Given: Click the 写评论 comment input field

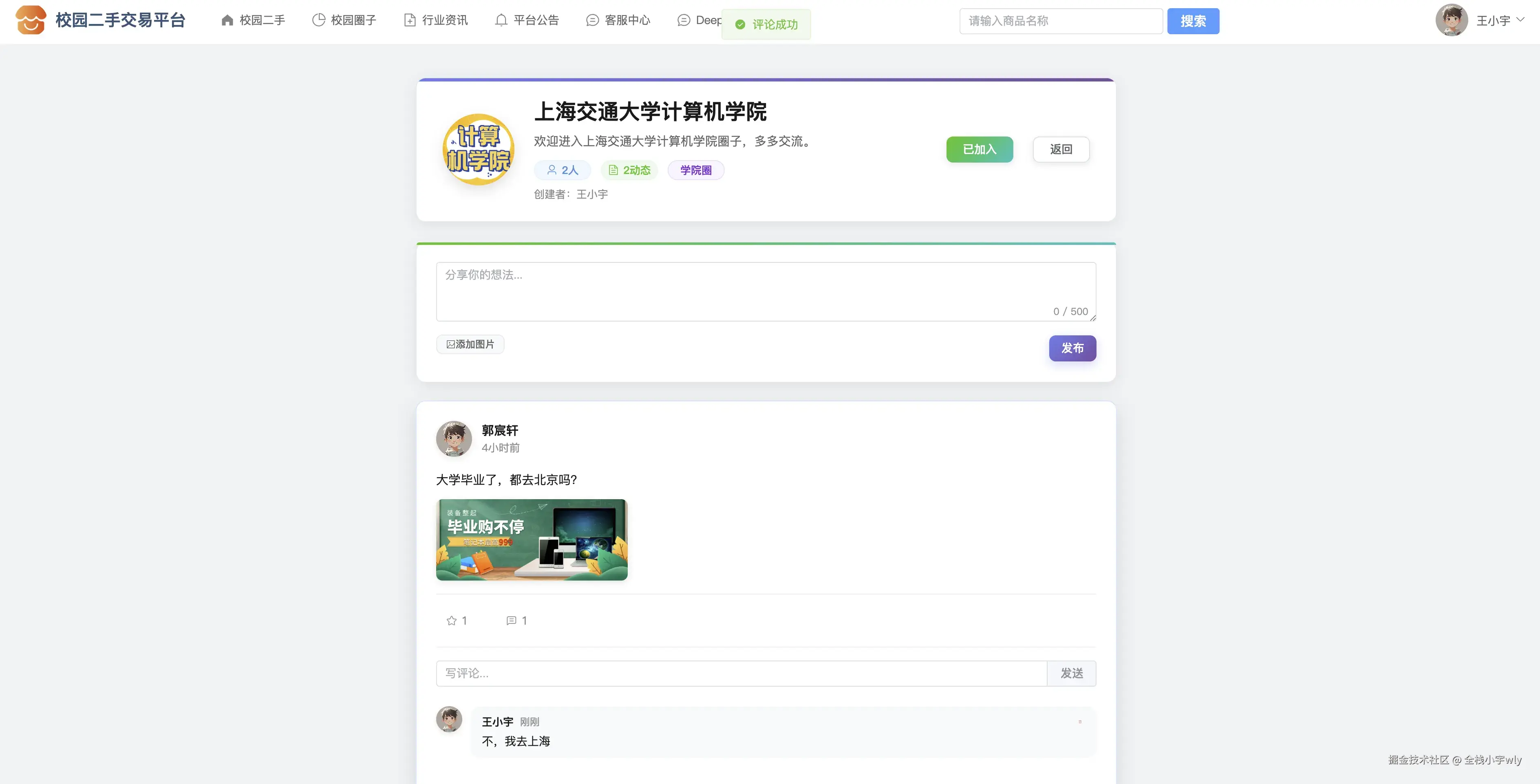Looking at the screenshot, I should coord(741,674).
